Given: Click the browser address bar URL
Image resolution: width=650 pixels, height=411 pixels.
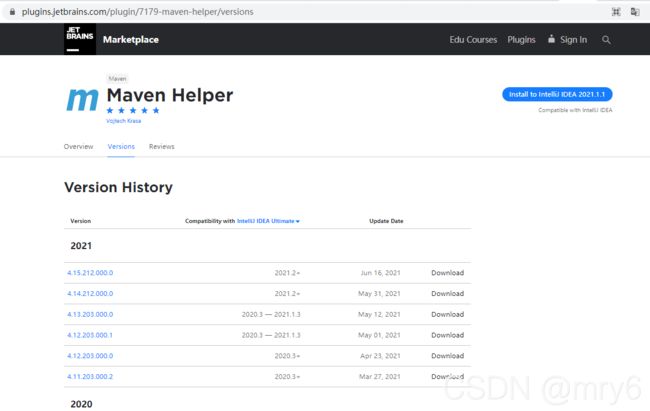Looking at the screenshot, I should pos(137,12).
